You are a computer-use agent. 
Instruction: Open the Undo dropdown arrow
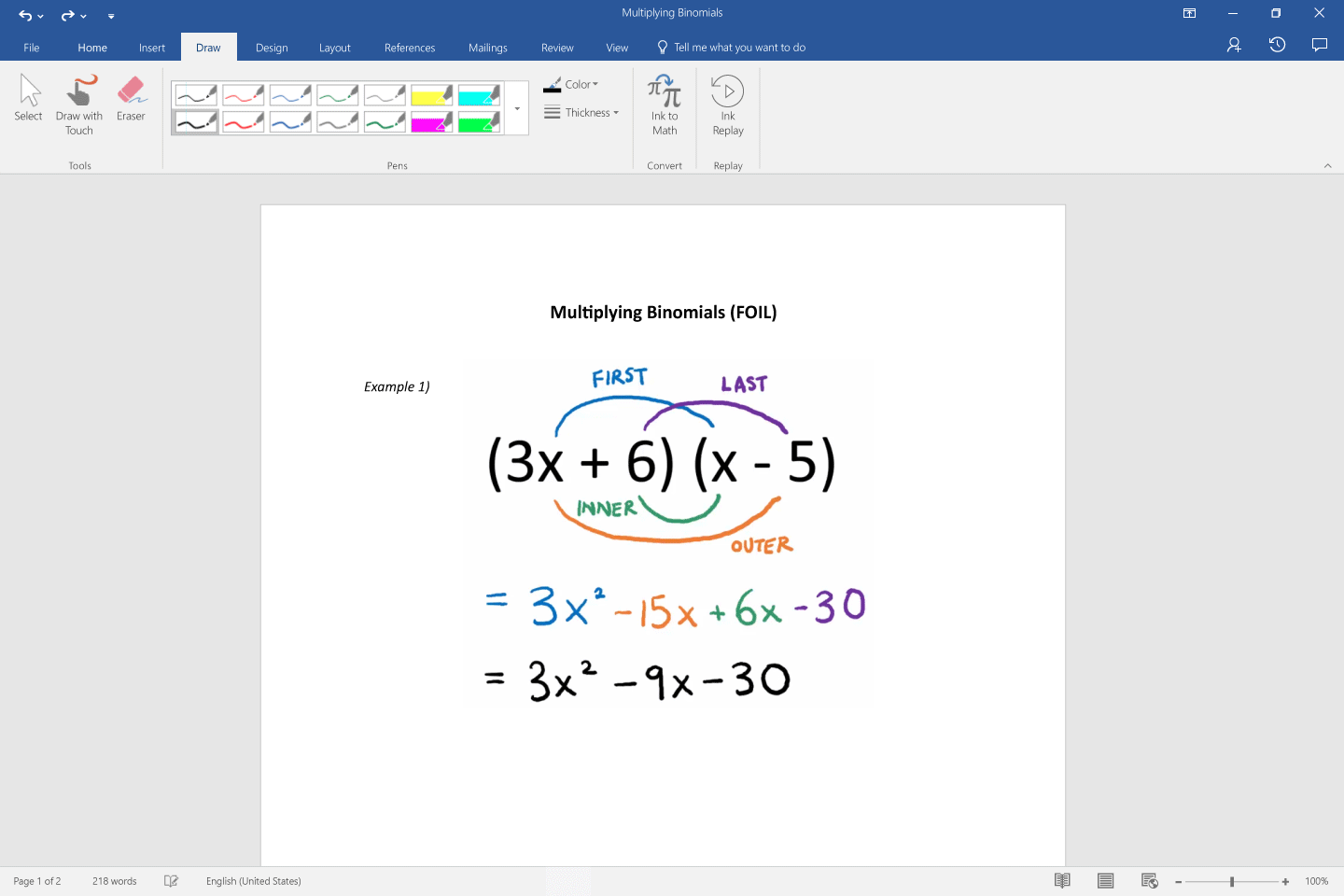tap(40, 16)
